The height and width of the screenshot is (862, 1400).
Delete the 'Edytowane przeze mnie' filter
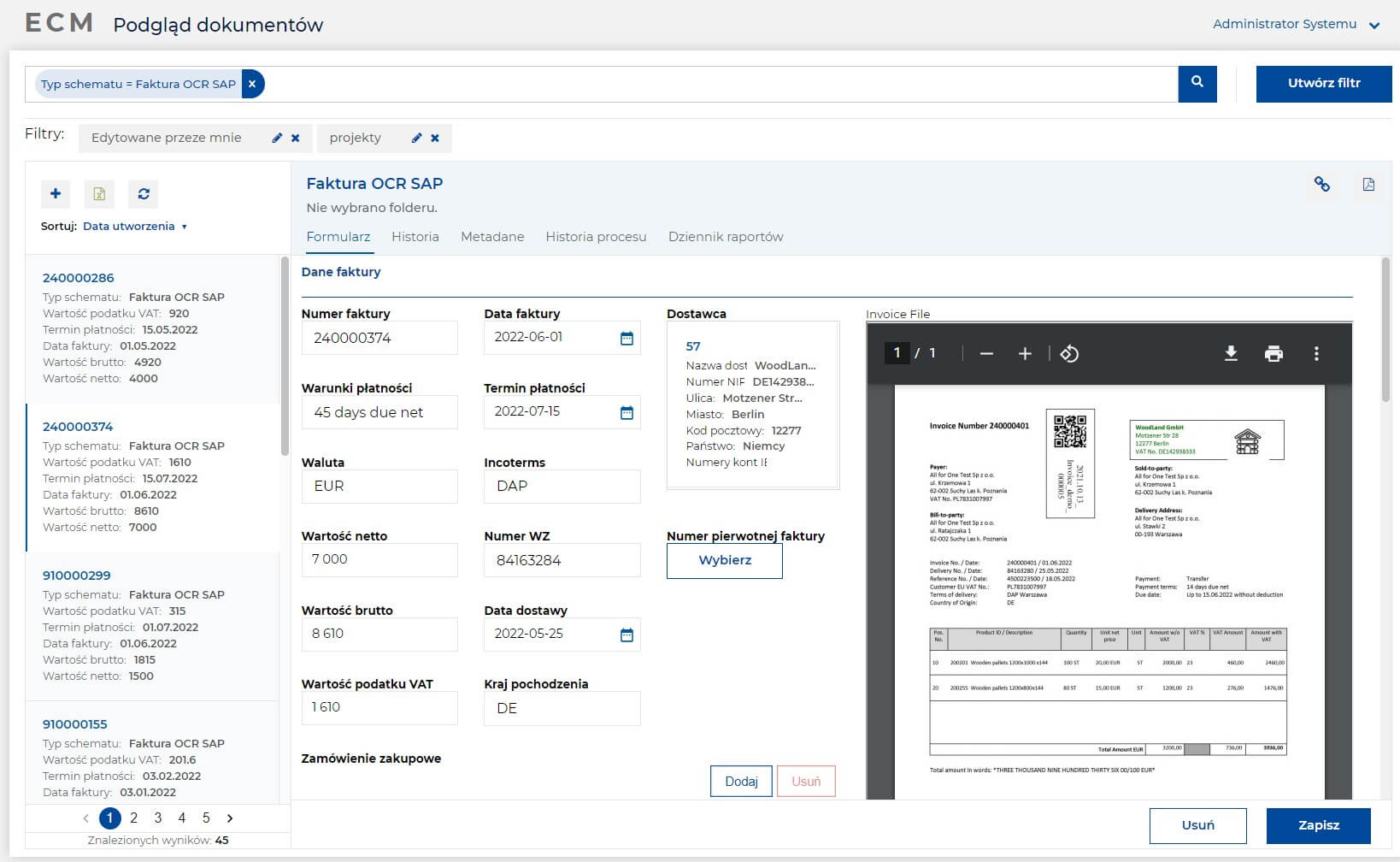click(296, 138)
